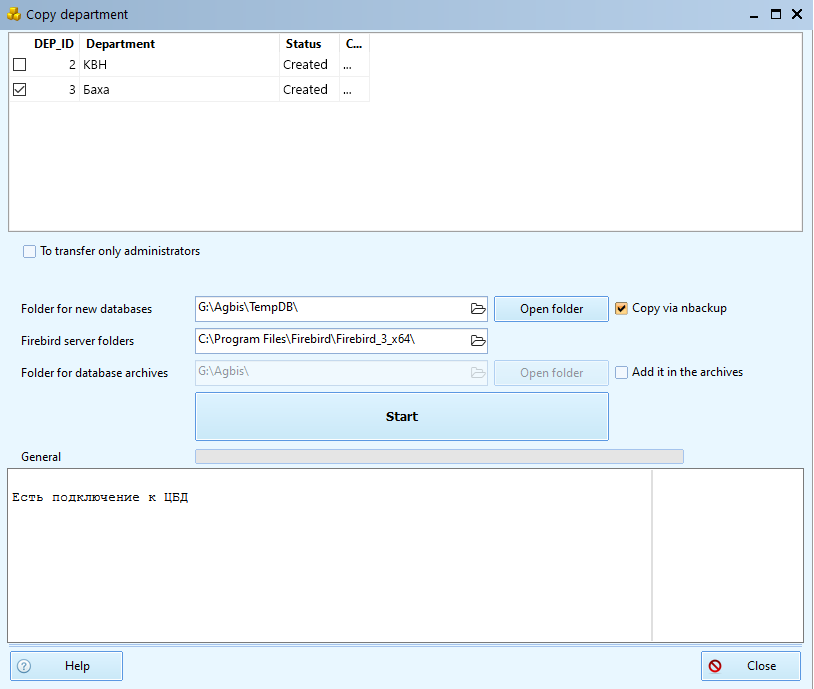The width and height of the screenshot is (814, 689).
Task: Browse folder icon for Firebird server path
Action: 478,341
